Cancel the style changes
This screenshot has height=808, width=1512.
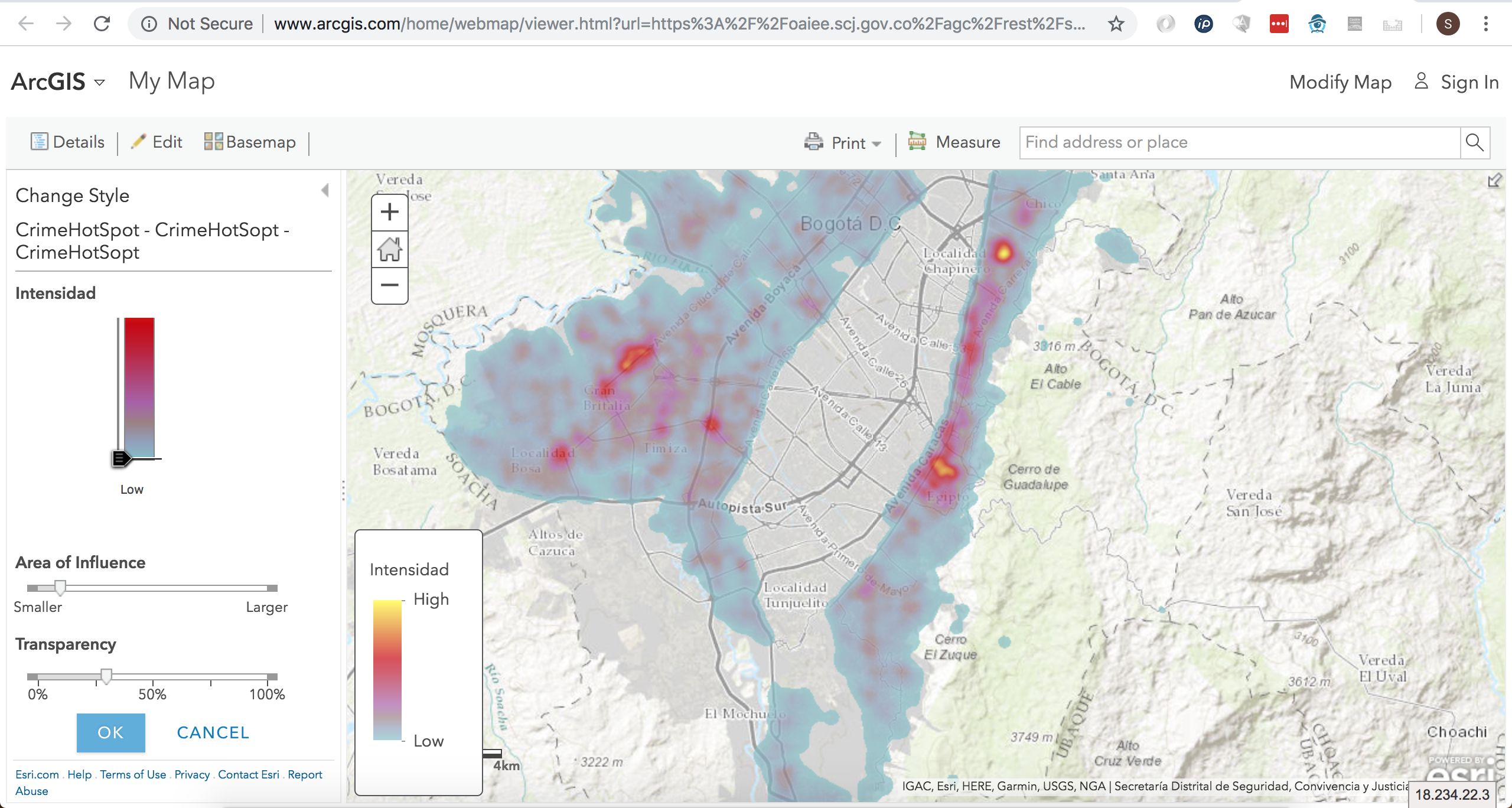[213, 732]
